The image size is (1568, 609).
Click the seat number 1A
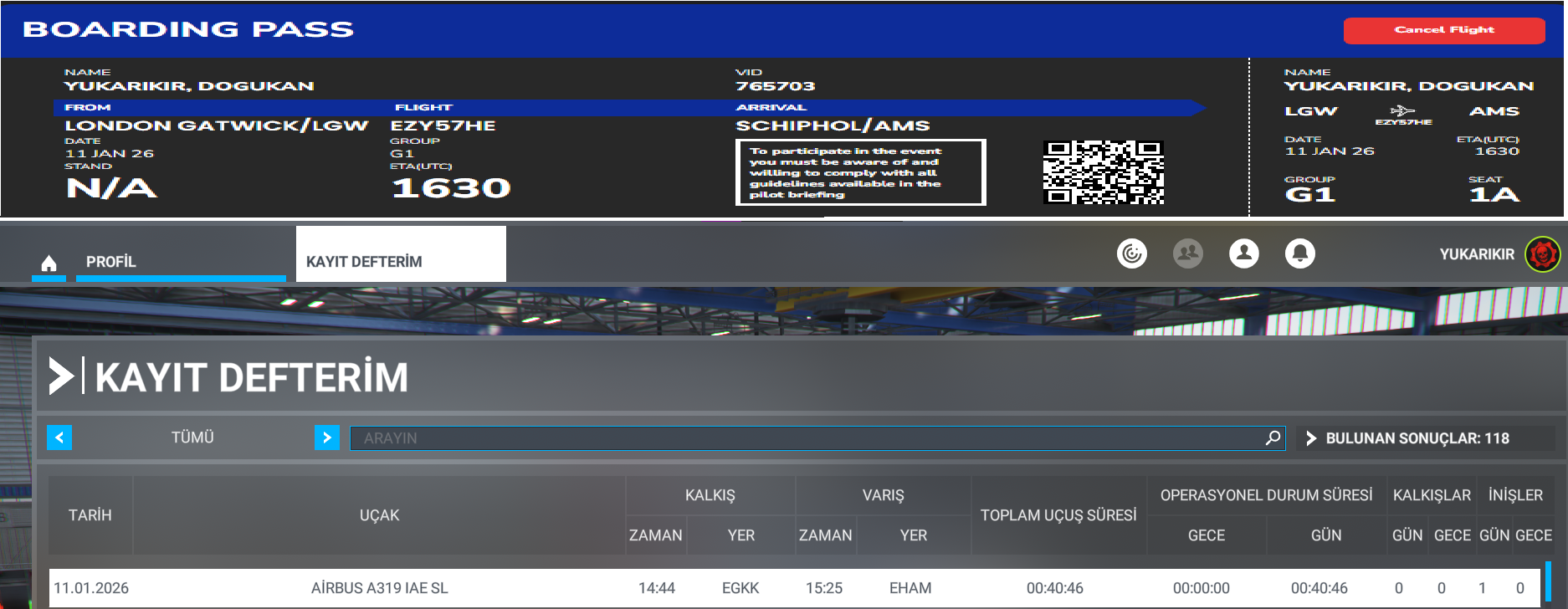1494,195
